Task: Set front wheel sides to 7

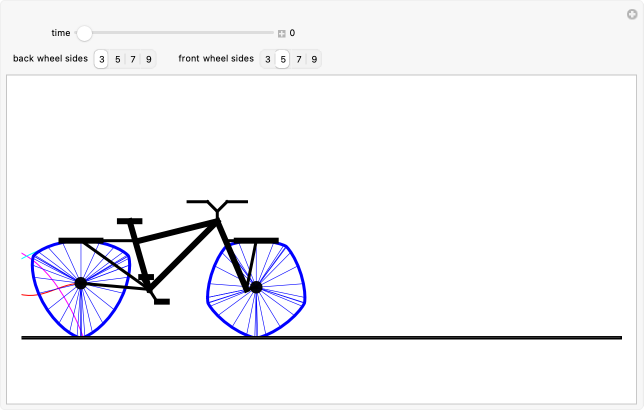Action: coord(299,60)
